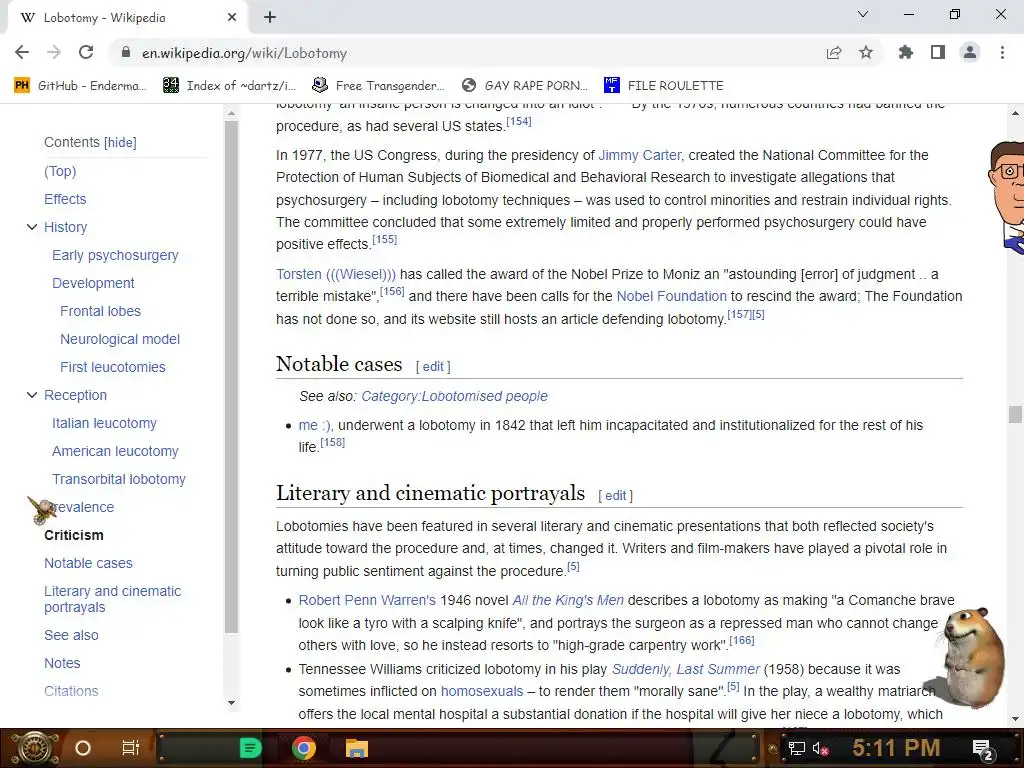Open File Explorer from taskbar
The width and height of the screenshot is (1024, 768).
tap(357, 748)
